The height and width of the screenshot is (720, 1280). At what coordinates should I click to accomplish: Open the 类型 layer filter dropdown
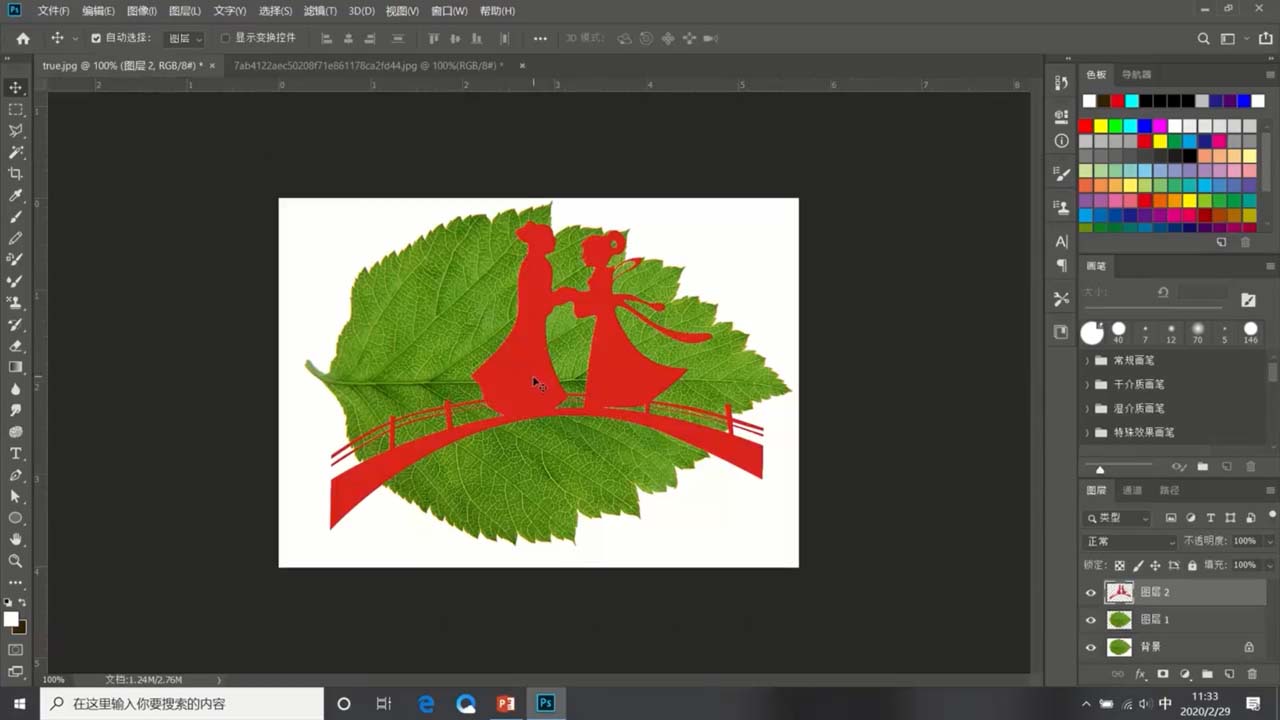tap(1116, 518)
